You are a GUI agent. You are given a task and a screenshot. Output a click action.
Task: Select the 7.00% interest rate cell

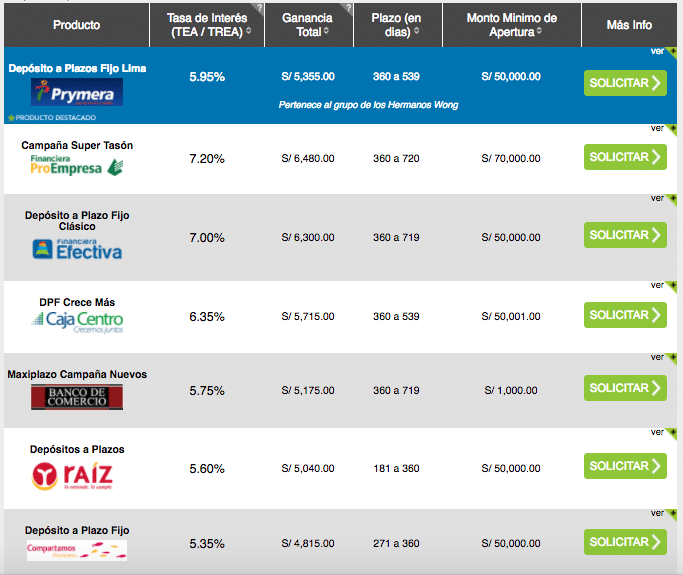[207, 237]
